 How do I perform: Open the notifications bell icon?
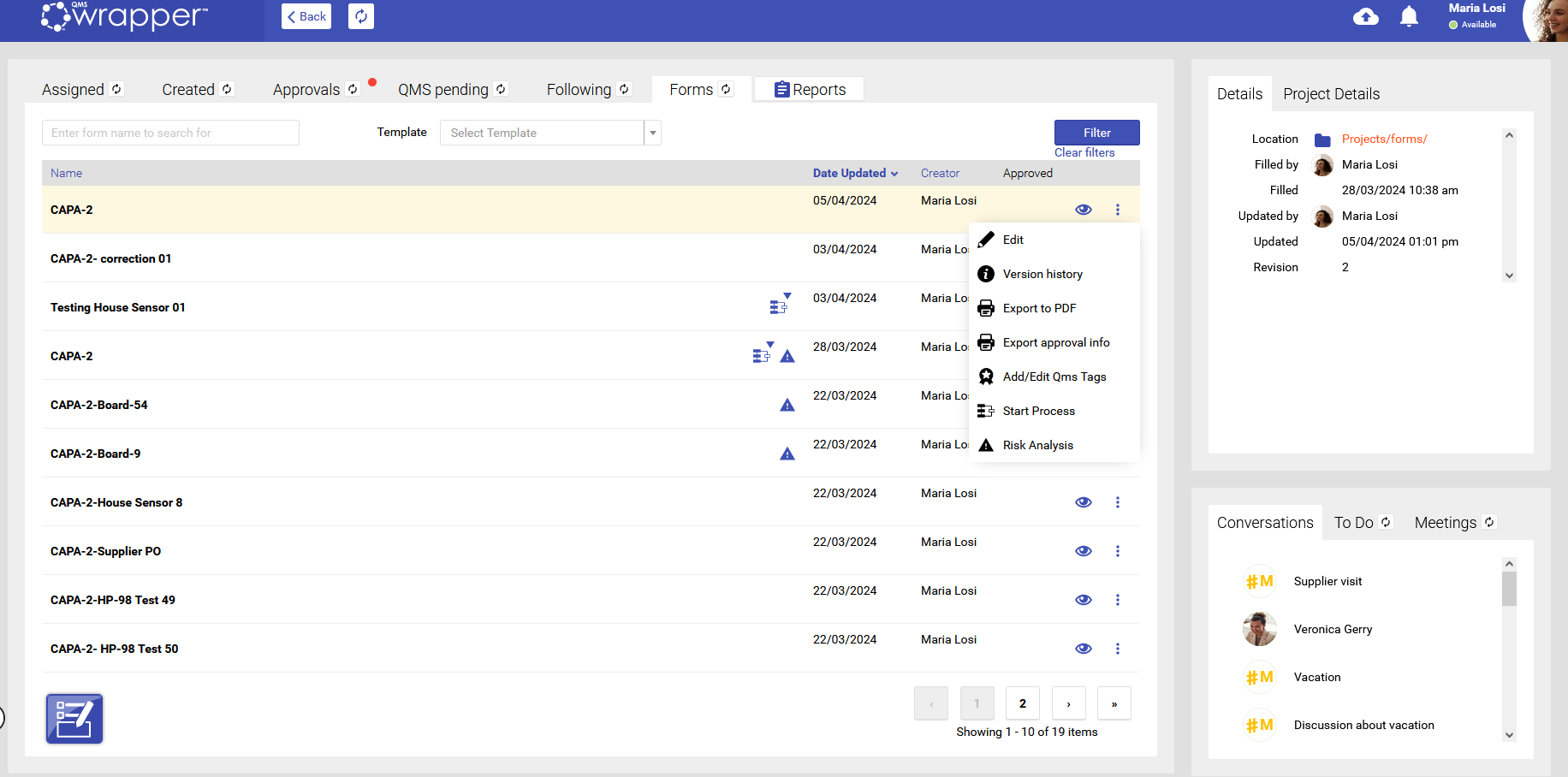(1409, 16)
